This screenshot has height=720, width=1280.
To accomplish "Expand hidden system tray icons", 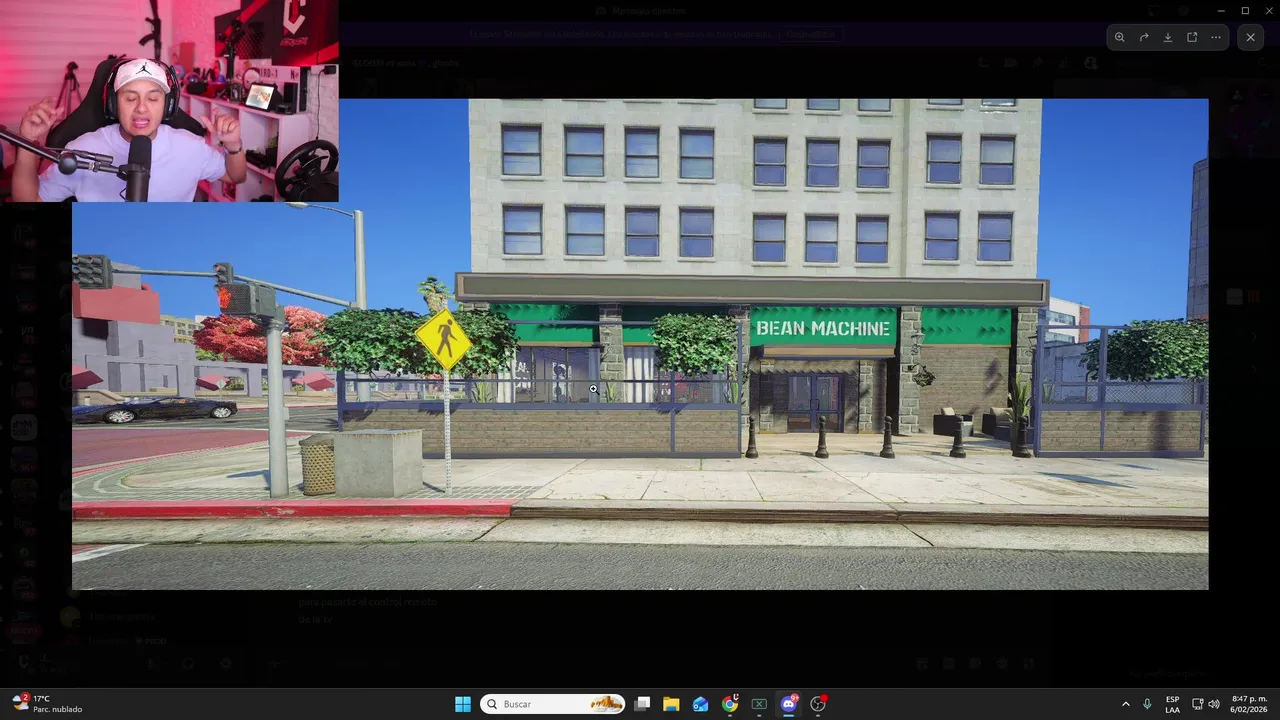I will (1125, 704).
